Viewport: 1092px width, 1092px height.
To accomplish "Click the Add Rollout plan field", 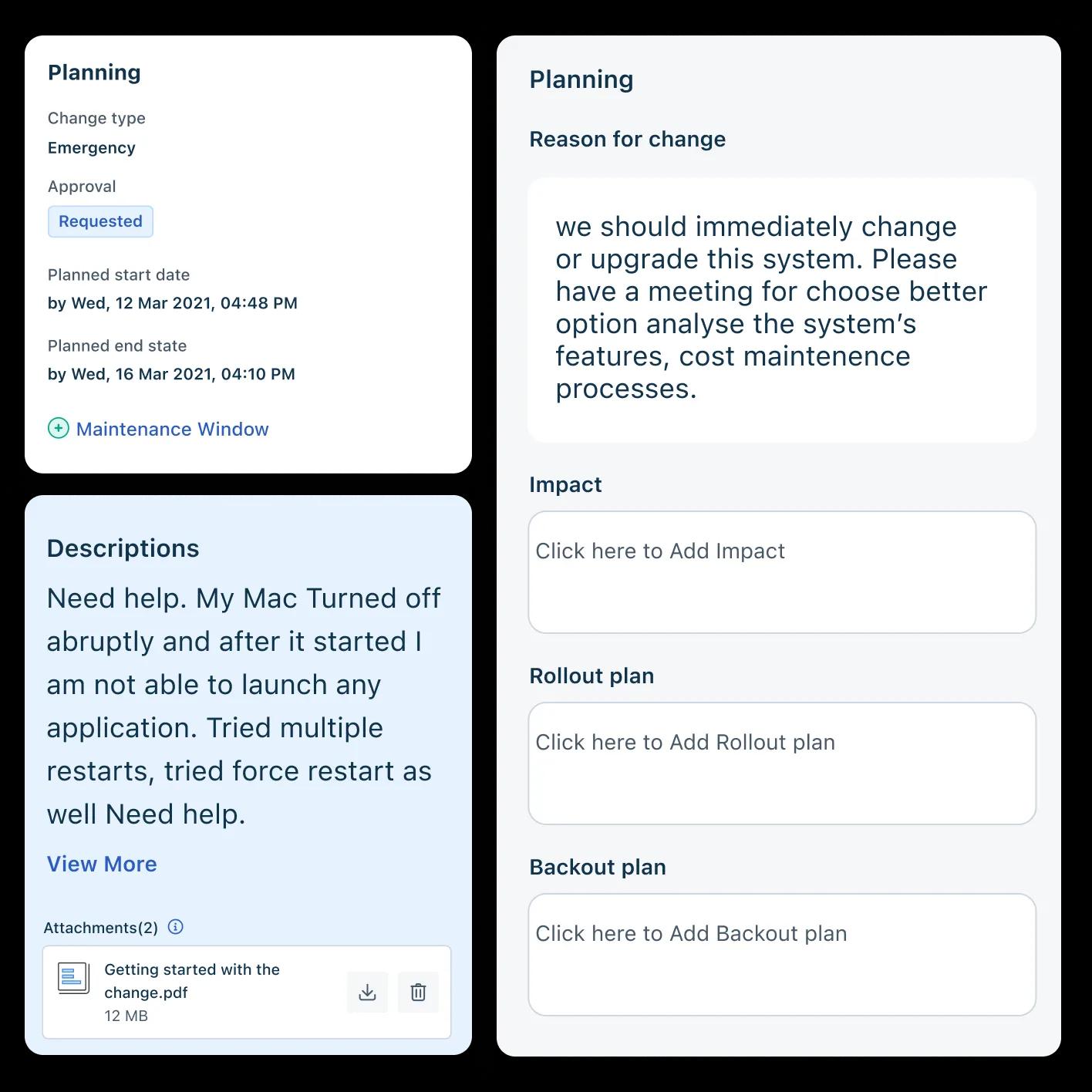I will pos(782,763).
